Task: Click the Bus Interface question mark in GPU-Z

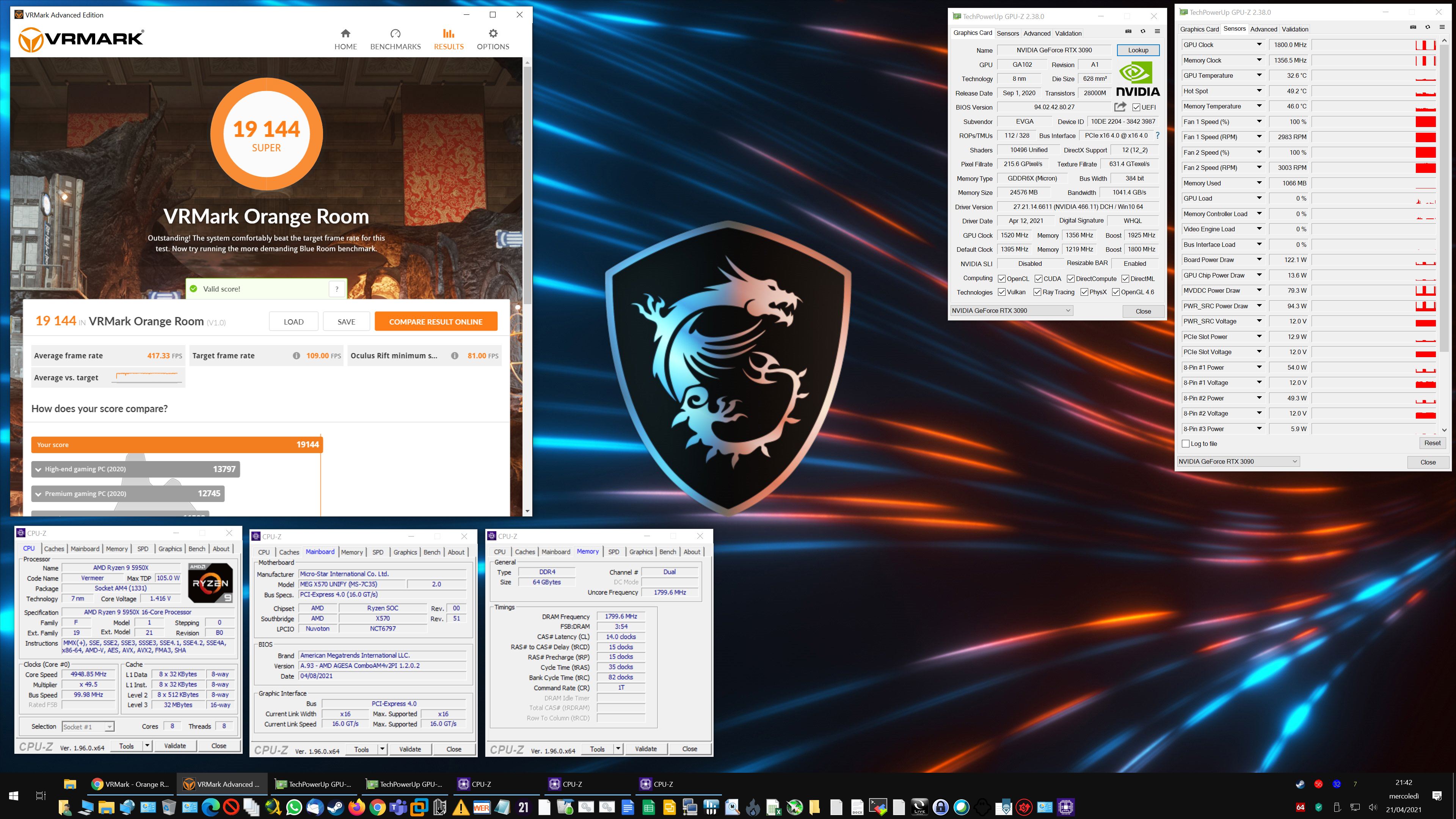Action: (x=1158, y=136)
